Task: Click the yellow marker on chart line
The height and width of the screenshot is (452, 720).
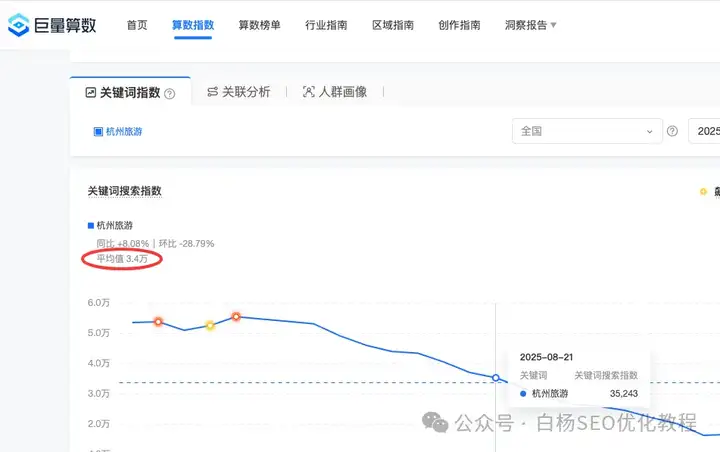Action: [210, 326]
